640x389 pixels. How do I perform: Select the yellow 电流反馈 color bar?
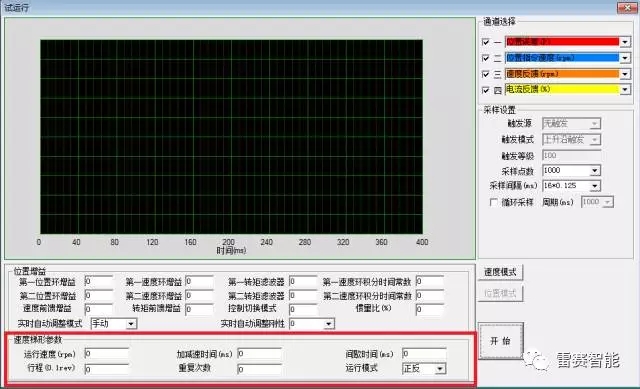[x=562, y=89]
